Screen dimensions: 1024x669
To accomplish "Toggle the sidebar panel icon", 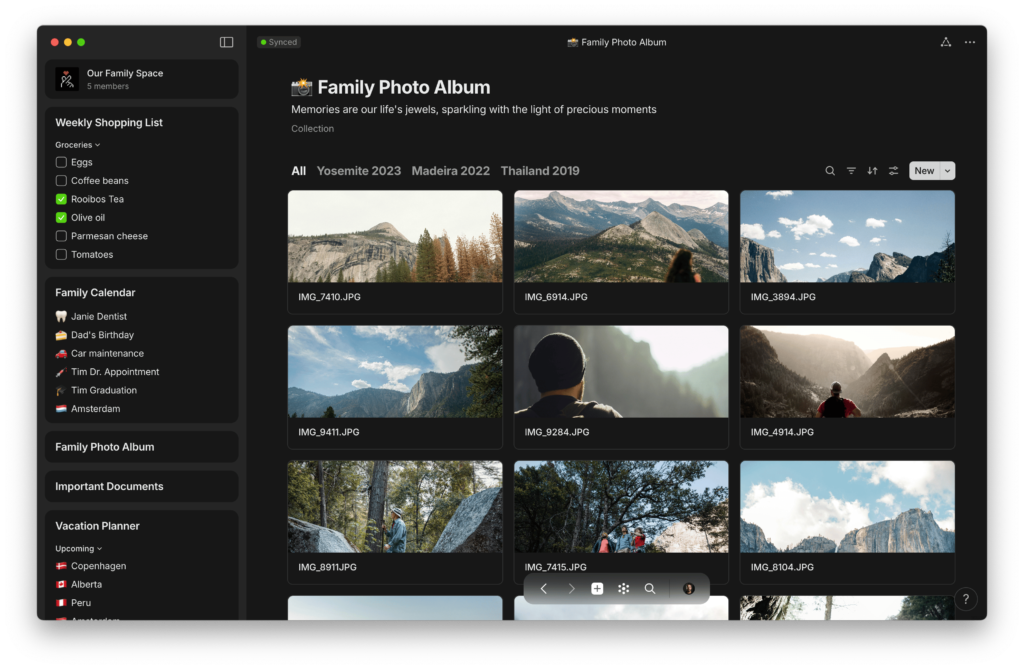I will (226, 42).
